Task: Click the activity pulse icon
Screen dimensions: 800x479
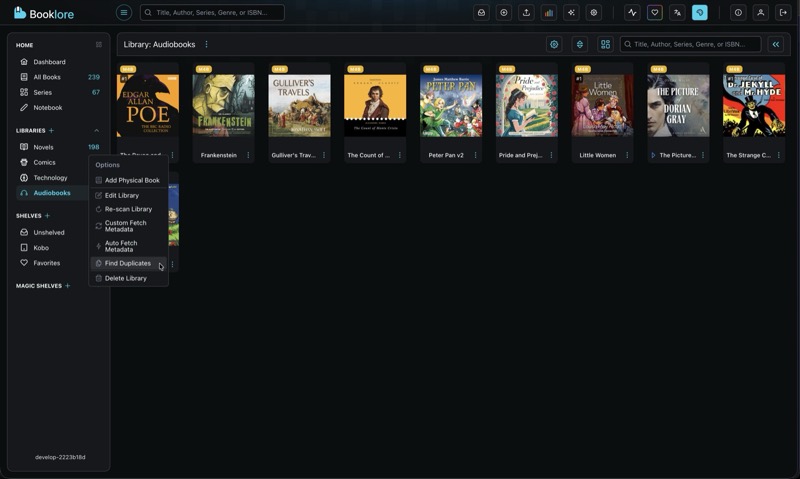Action: pyautogui.click(x=632, y=13)
